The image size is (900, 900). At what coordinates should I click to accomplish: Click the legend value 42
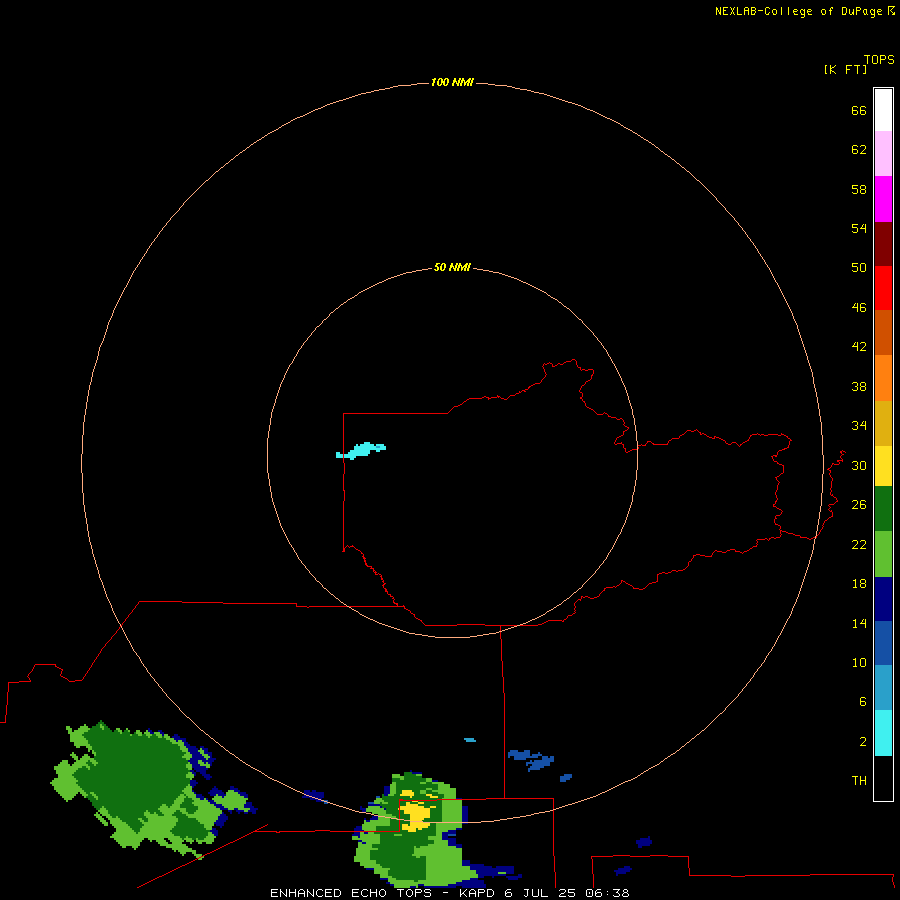click(x=859, y=346)
